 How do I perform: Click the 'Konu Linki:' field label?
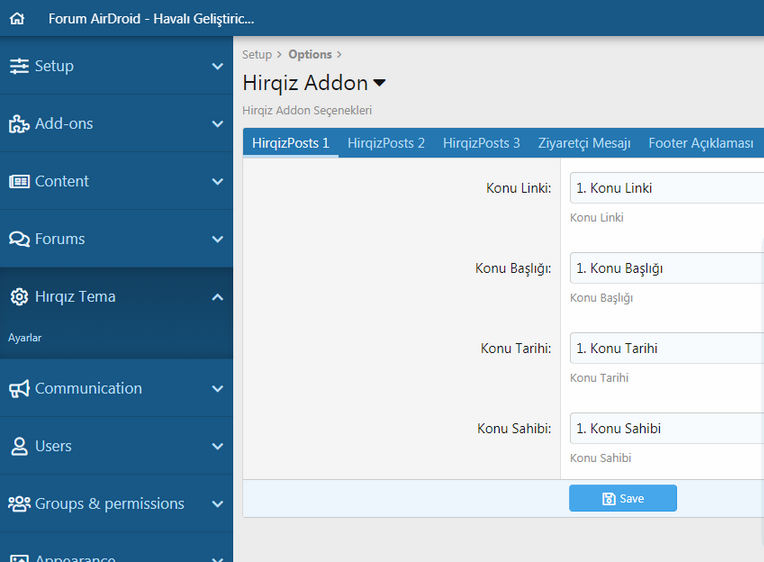[x=518, y=188]
